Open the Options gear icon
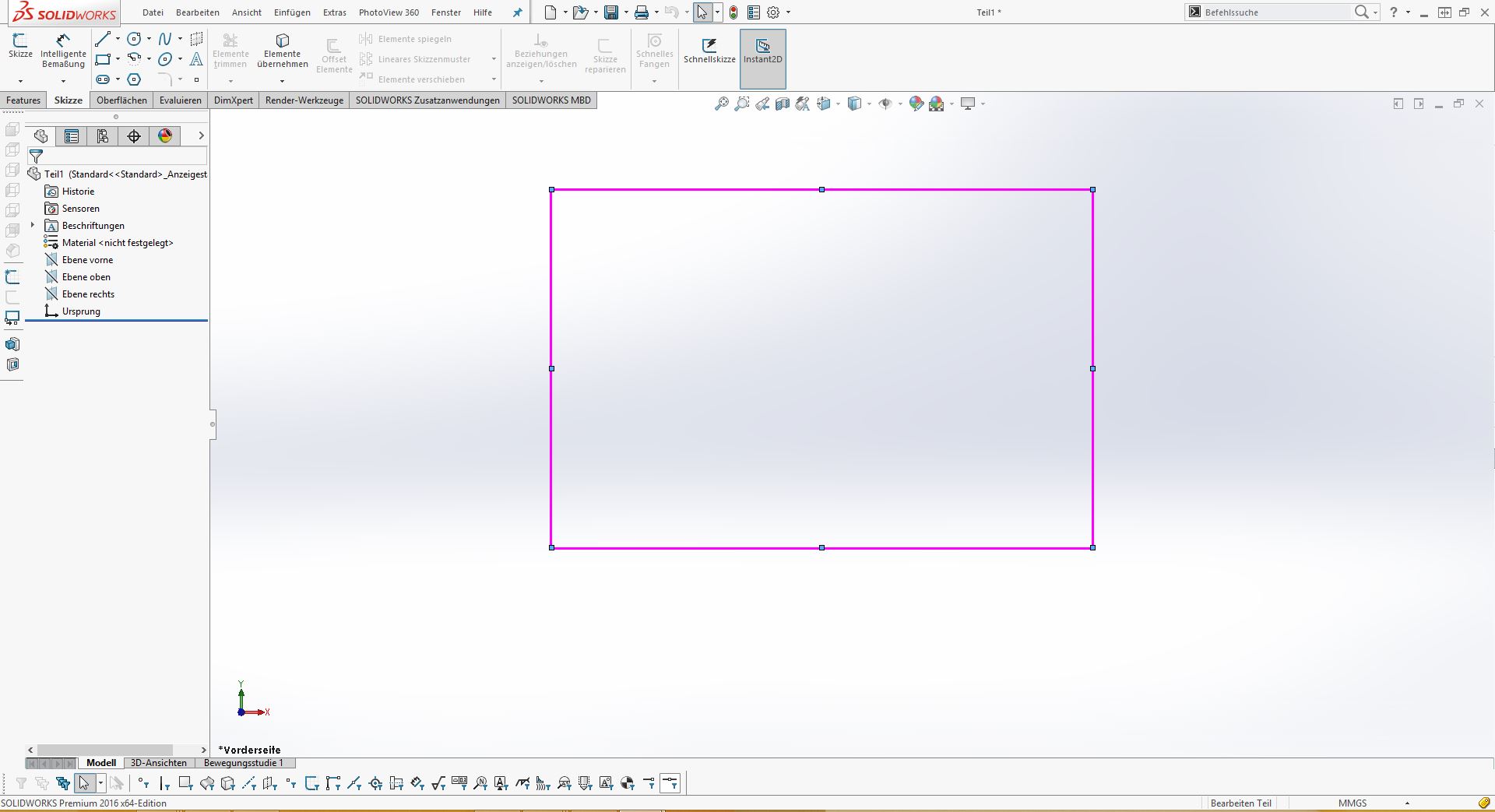 click(773, 12)
